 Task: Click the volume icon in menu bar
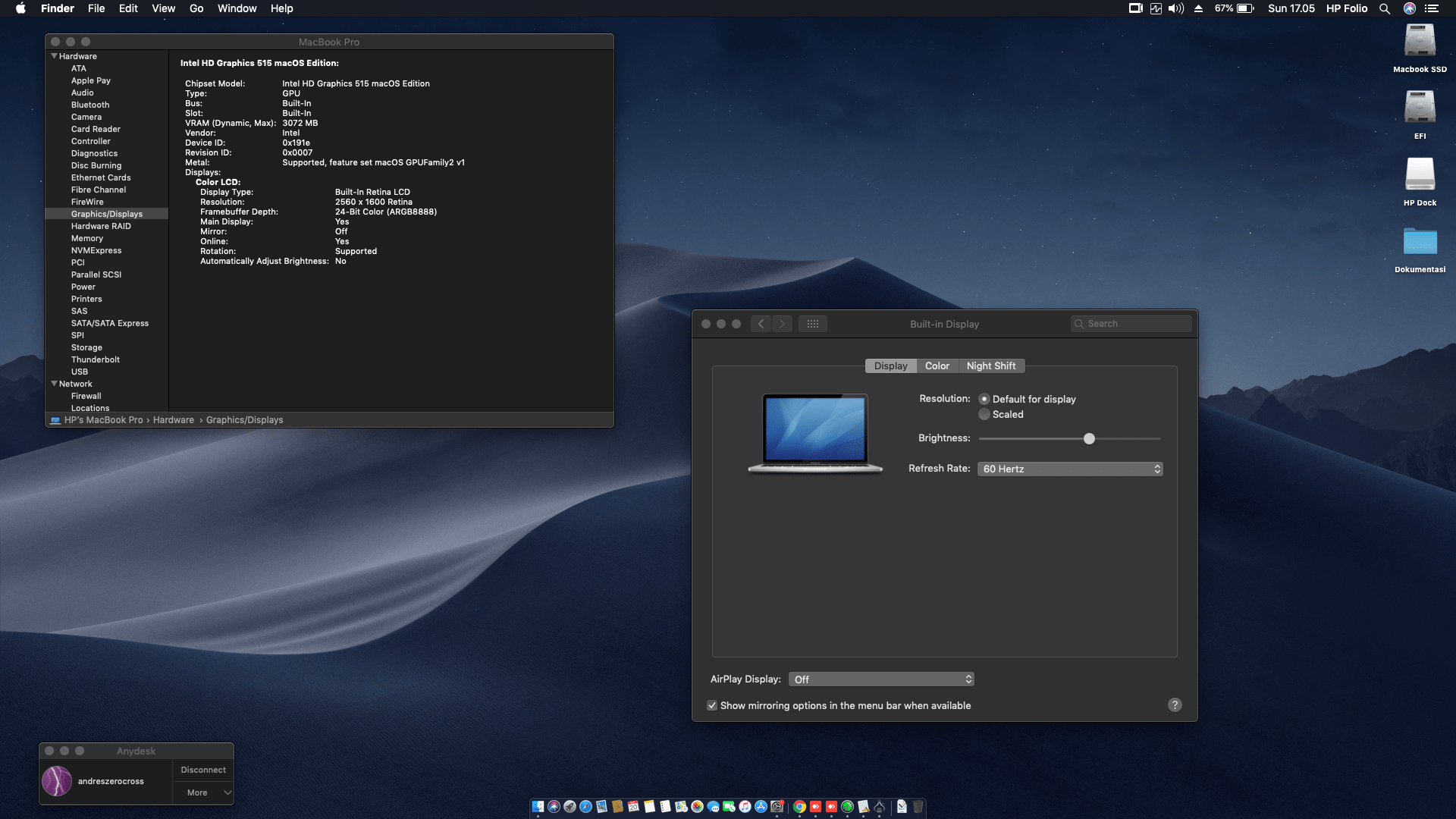(x=1176, y=8)
